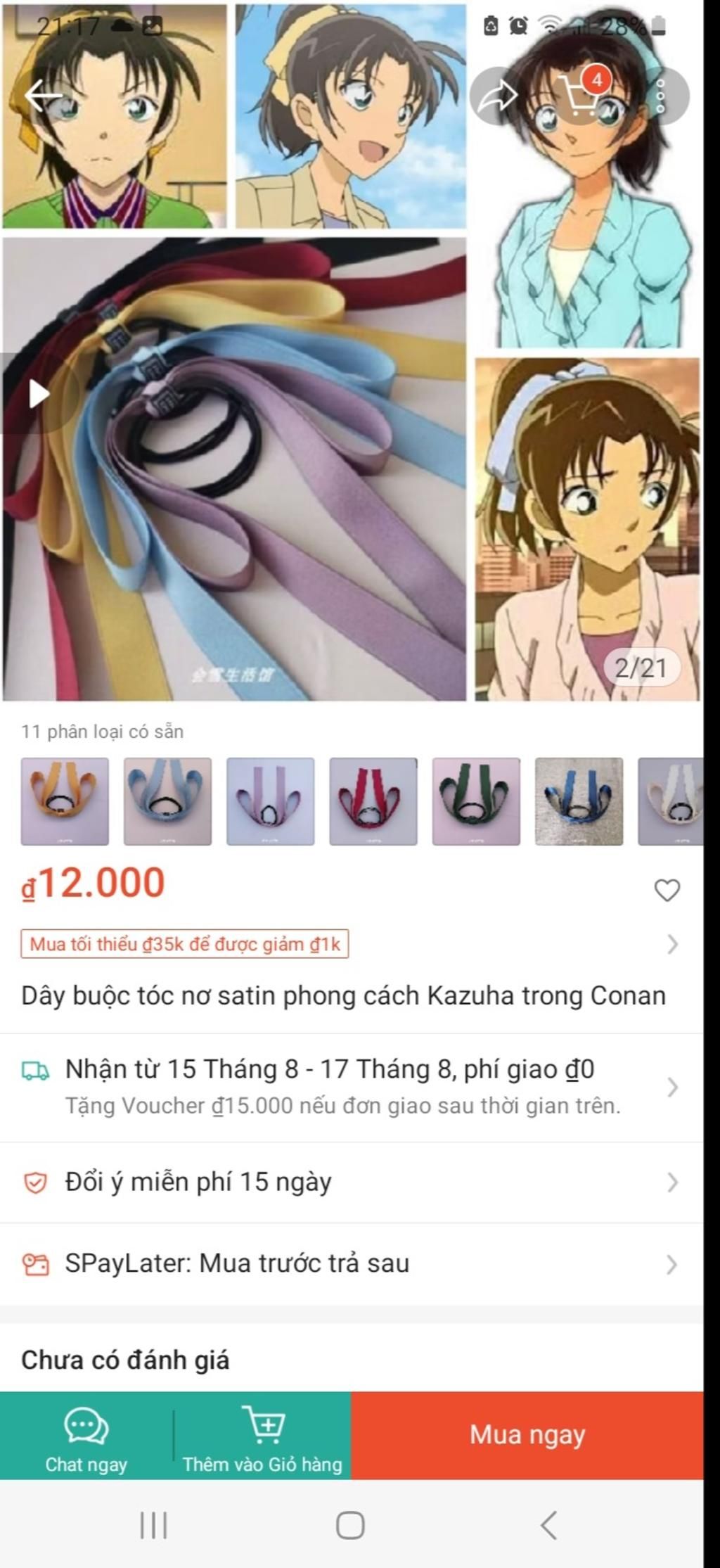Tap Thêm vào Giỏ hàng cart icon
The image size is (720, 1568).
(263, 1424)
